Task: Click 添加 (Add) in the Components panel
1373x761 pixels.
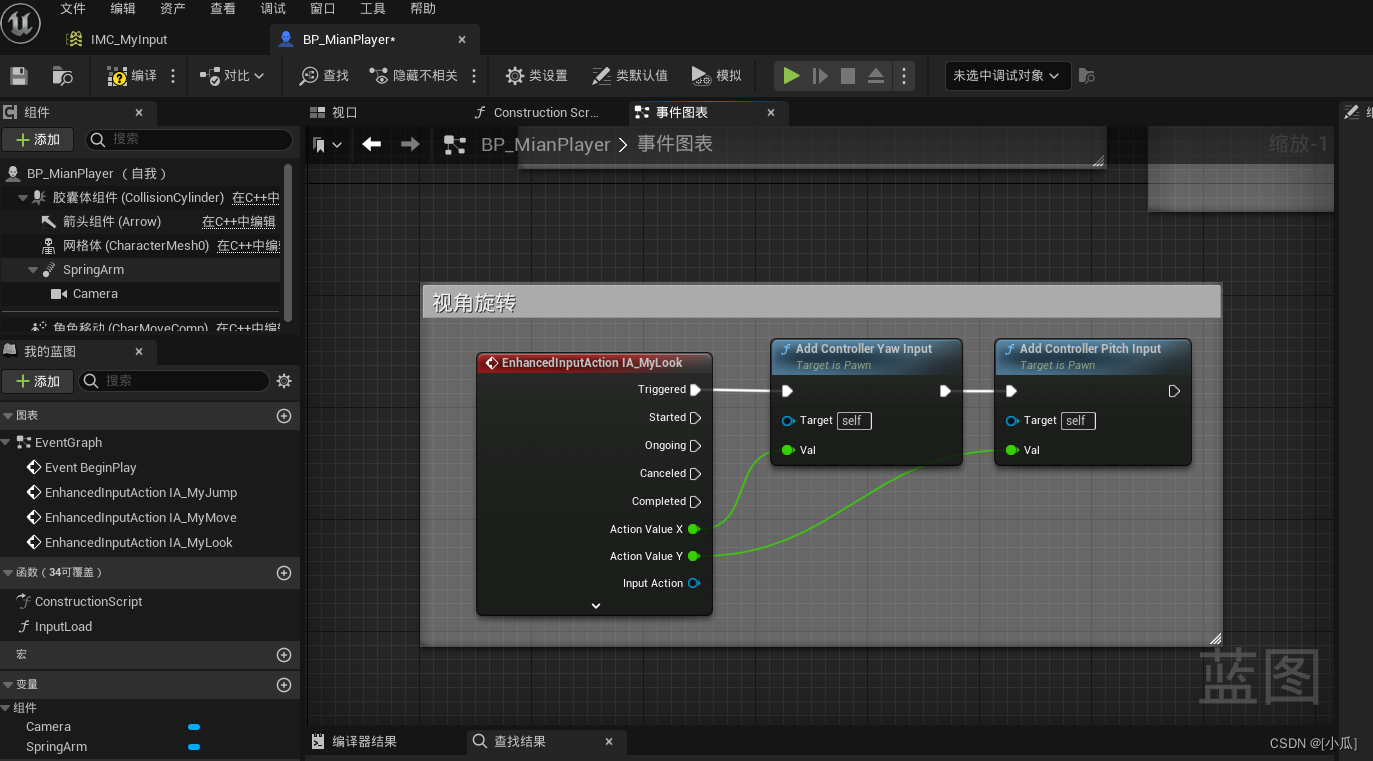Action: (39, 140)
